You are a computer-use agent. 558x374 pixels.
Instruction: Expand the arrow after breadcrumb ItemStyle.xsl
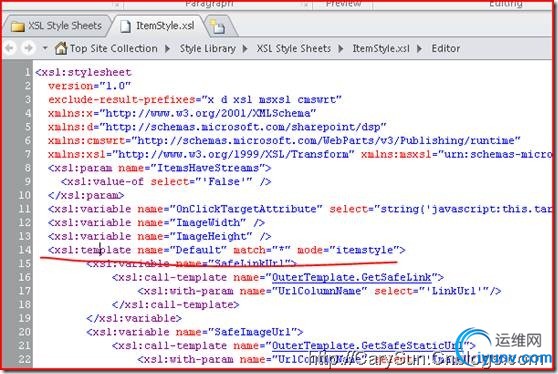(420, 48)
